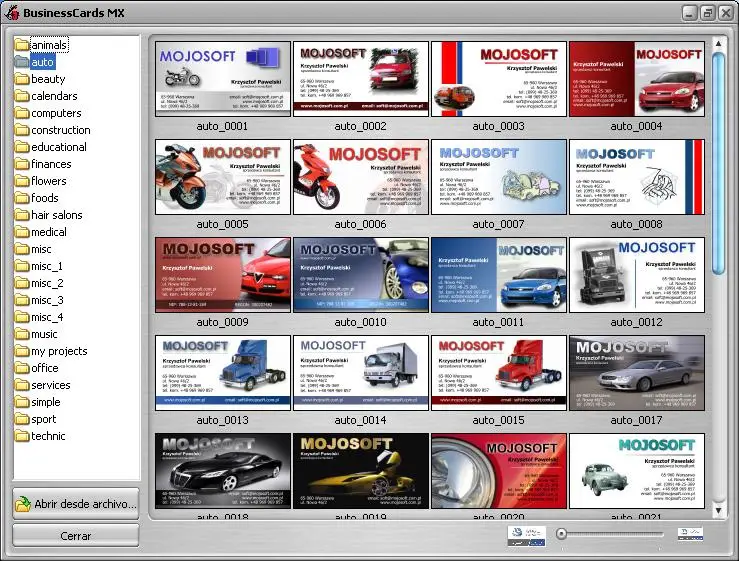
Task: Select the educational folder
Action: pos(50,147)
